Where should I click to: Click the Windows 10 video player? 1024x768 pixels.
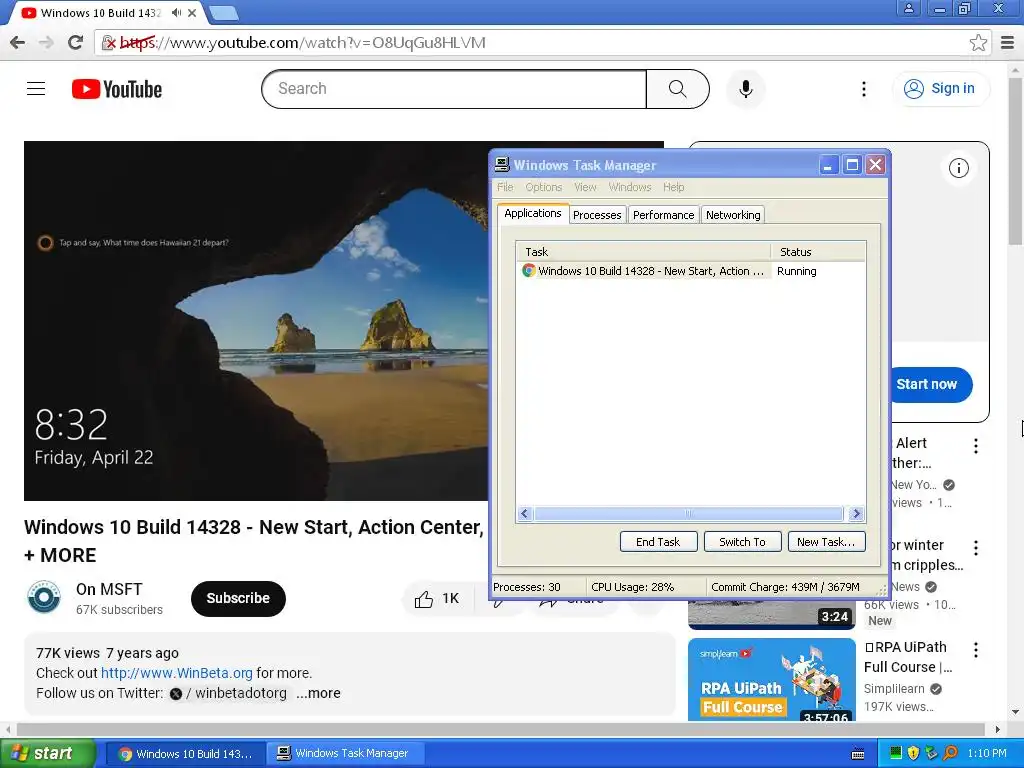pos(255,321)
